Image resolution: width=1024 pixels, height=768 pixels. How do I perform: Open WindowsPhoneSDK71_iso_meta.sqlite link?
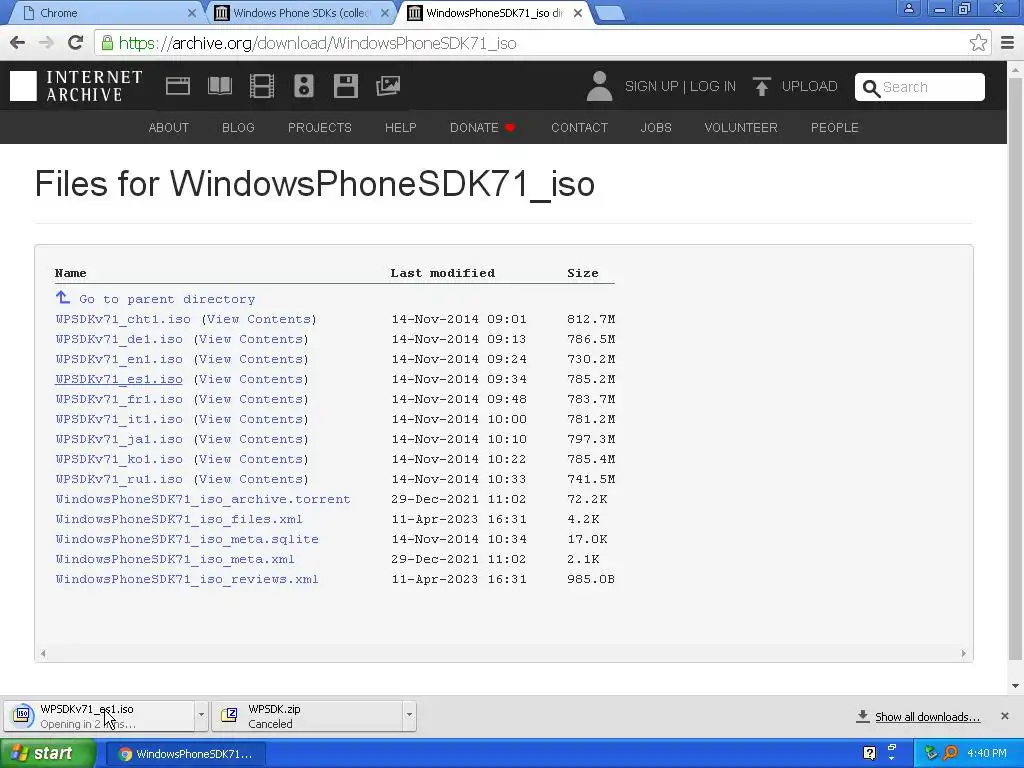[x=187, y=539]
